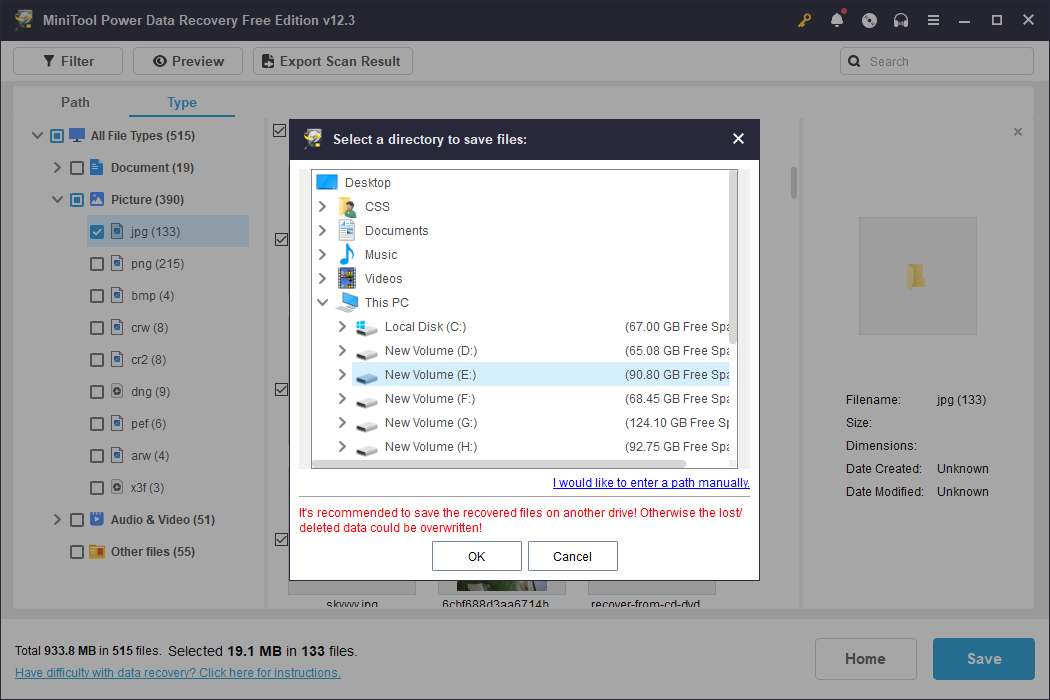
Task: Click the png file type icon
Action: 117,263
